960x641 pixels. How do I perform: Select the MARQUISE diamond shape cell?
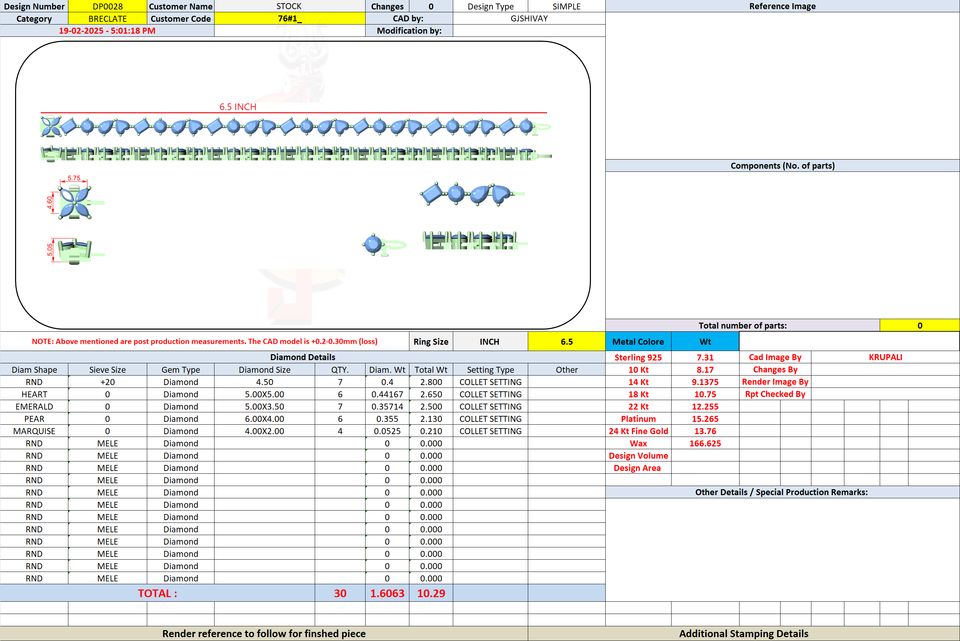(x=34, y=431)
